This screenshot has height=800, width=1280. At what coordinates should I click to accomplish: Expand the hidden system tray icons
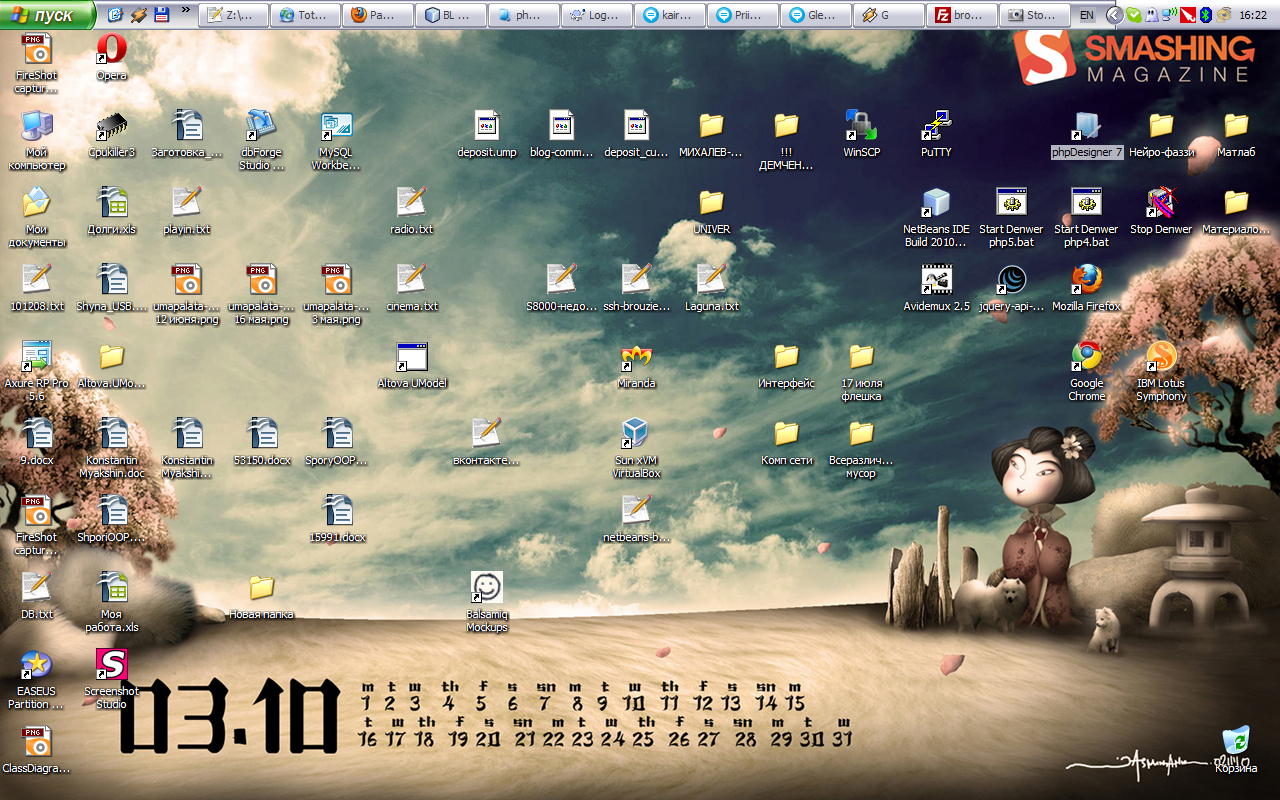pos(1113,15)
